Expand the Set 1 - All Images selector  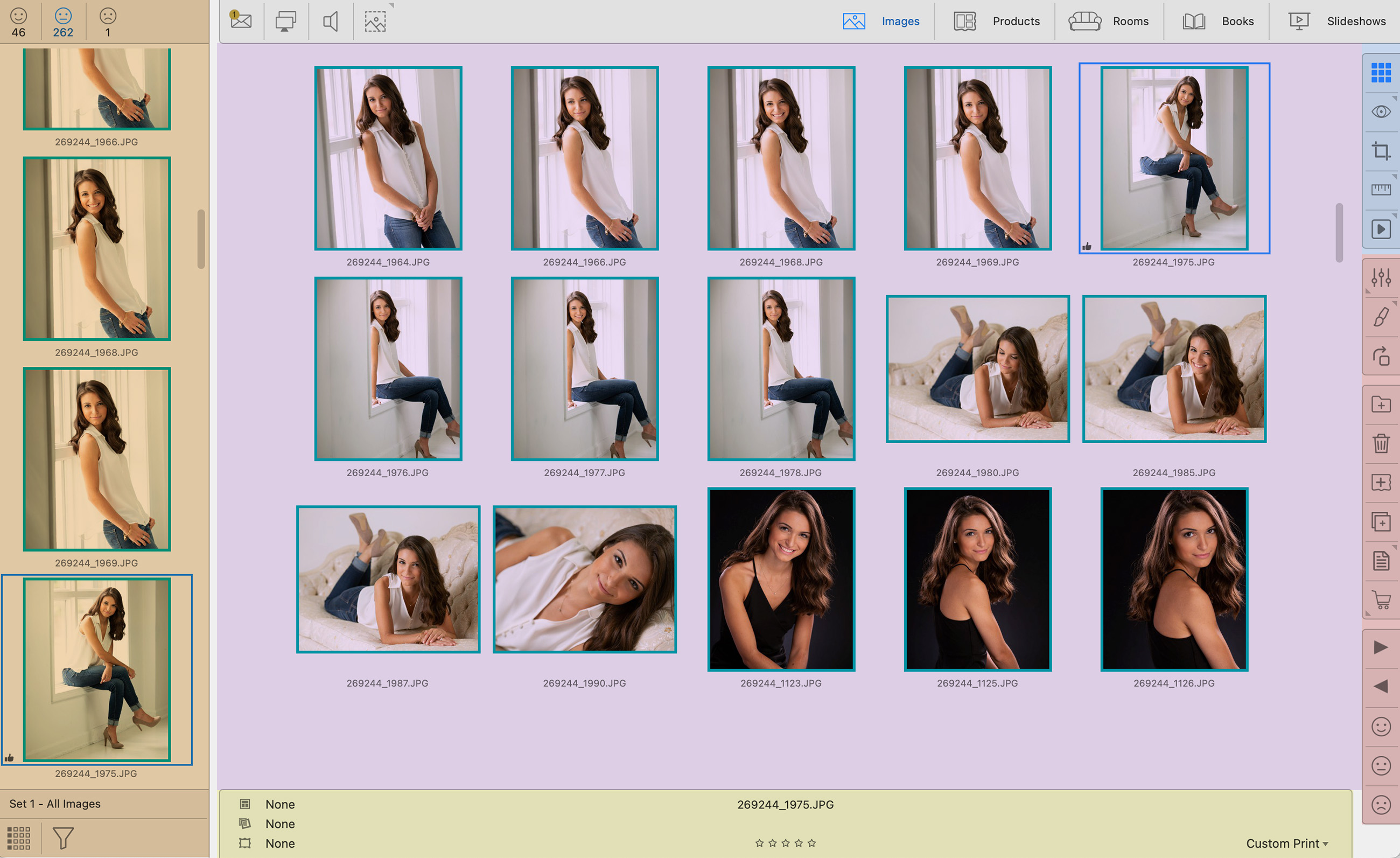(55, 804)
